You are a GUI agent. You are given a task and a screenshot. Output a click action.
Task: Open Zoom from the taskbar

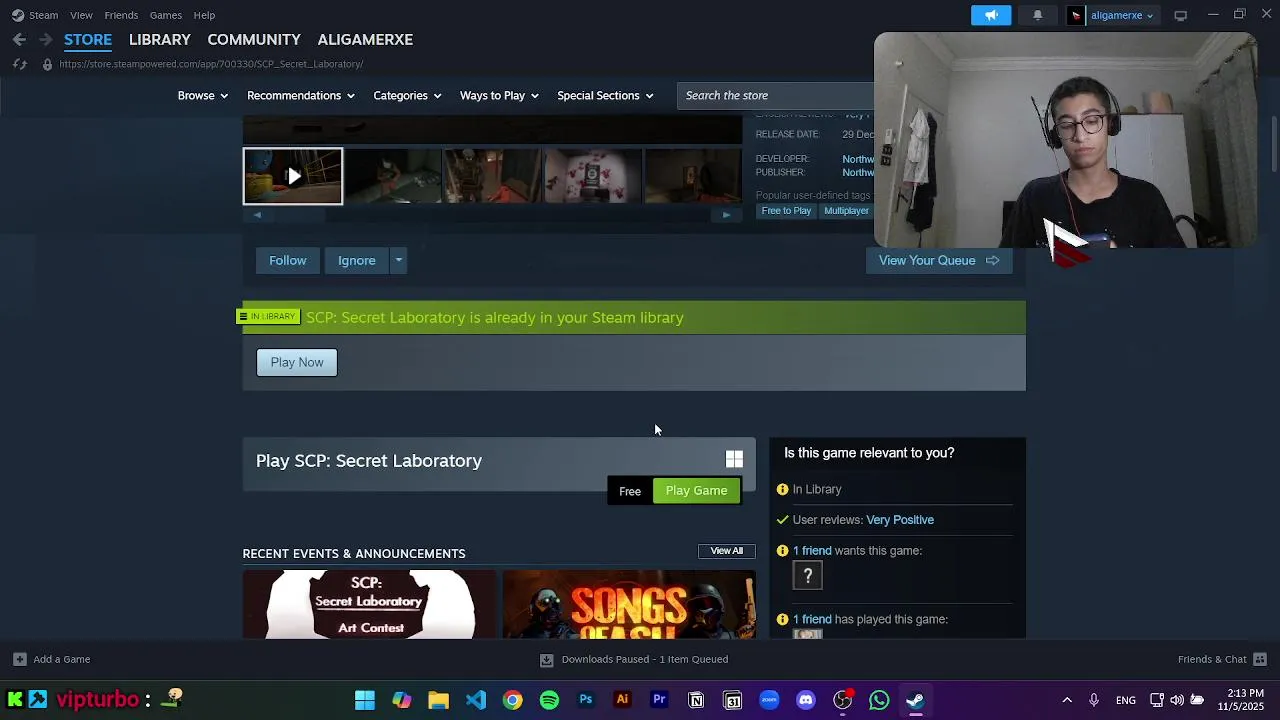pyautogui.click(x=769, y=700)
